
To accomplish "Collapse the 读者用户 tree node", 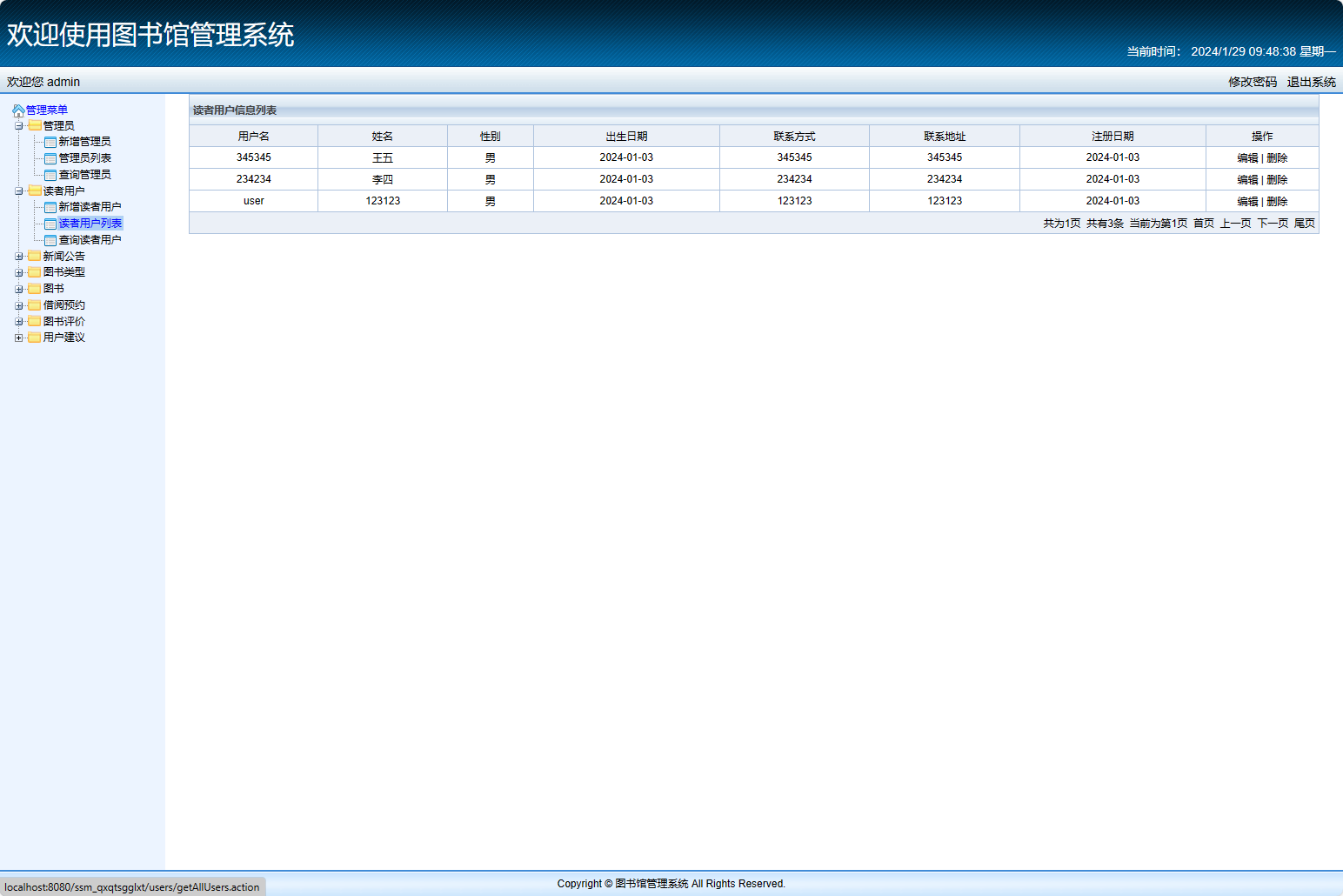I will tap(19, 191).
